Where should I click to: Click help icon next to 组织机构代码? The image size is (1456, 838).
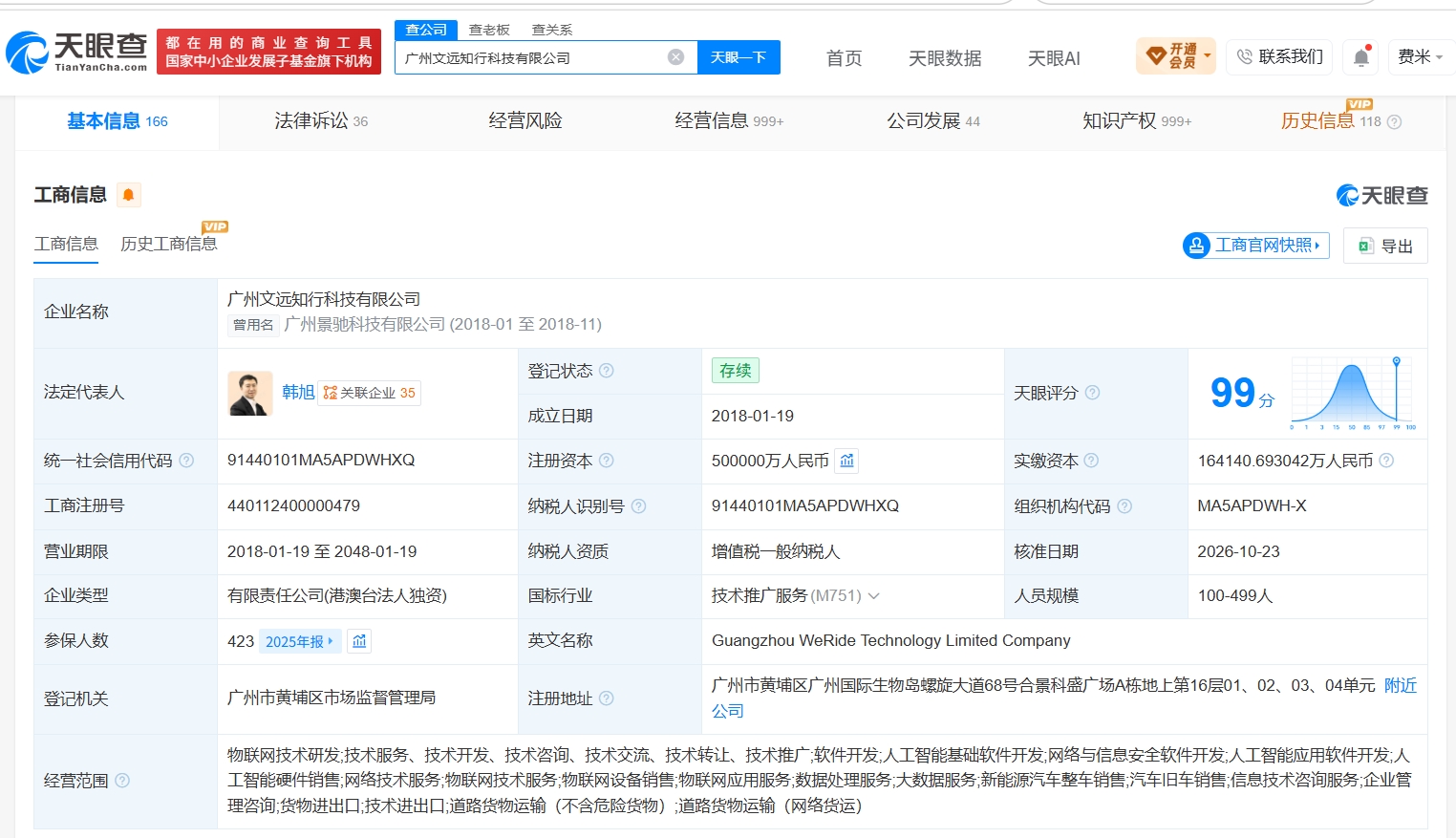[x=1124, y=506]
